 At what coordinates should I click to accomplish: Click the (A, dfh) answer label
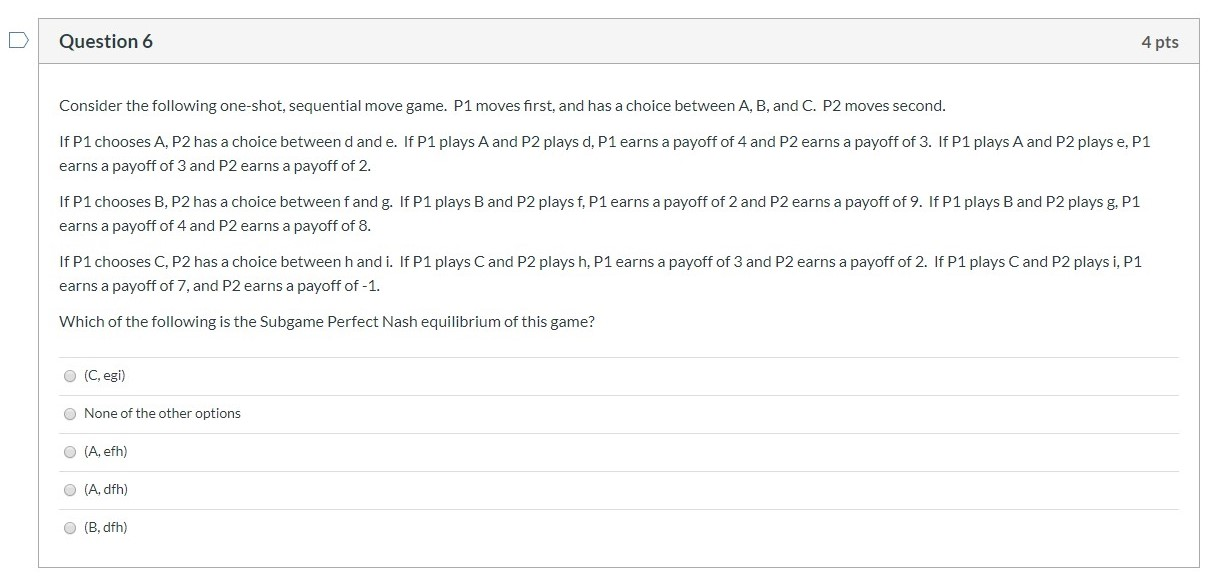105,489
